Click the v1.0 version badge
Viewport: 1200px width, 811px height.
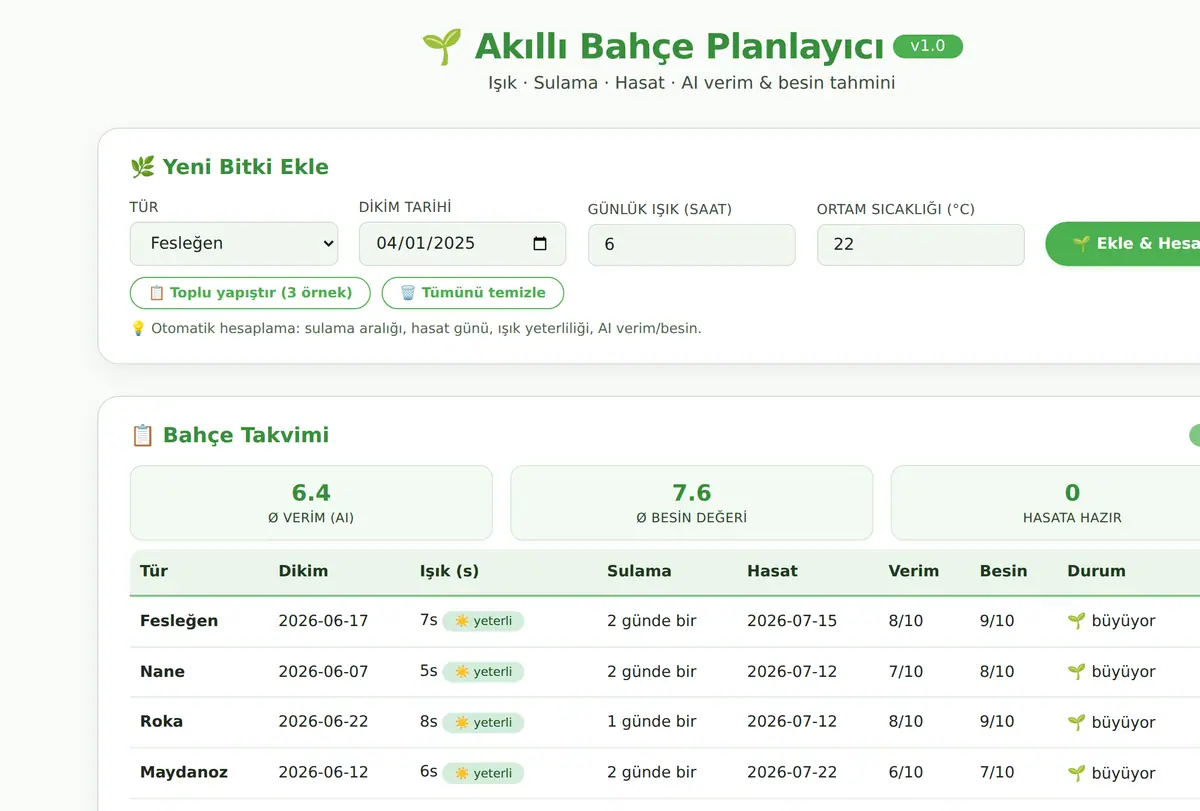pyautogui.click(x=928, y=46)
